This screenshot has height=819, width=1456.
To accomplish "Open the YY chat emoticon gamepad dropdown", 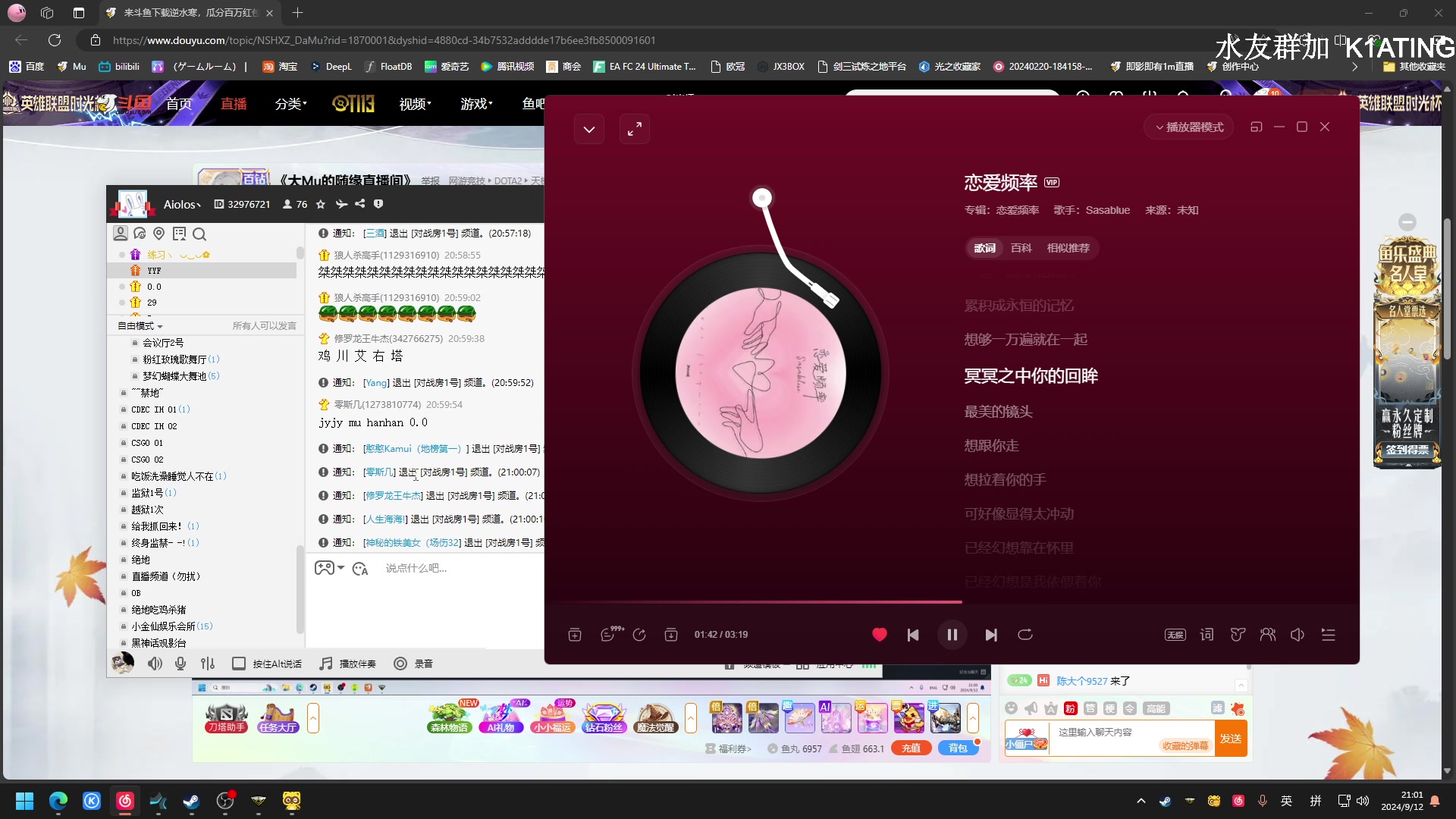I will [x=330, y=568].
